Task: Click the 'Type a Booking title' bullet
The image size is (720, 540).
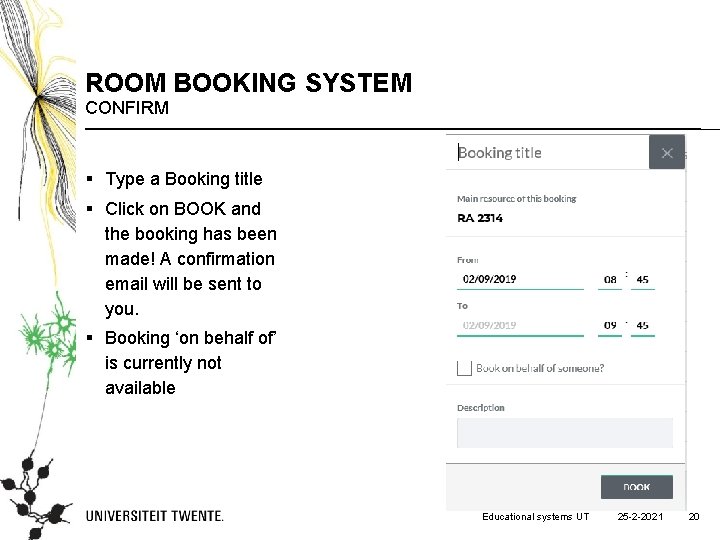Action: tap(183, 179)
